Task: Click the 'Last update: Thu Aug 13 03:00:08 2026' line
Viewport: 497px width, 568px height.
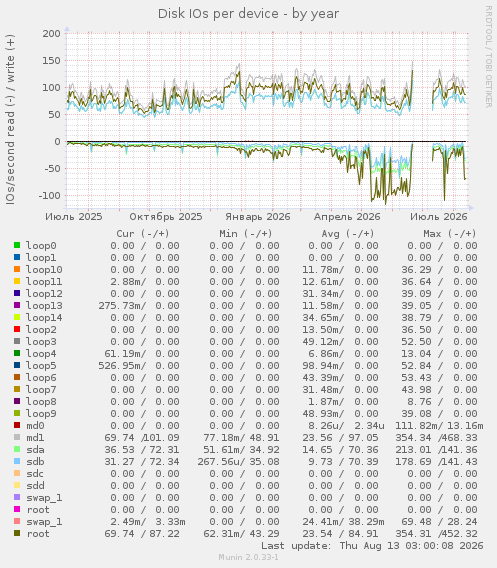Action: (372, 546)
